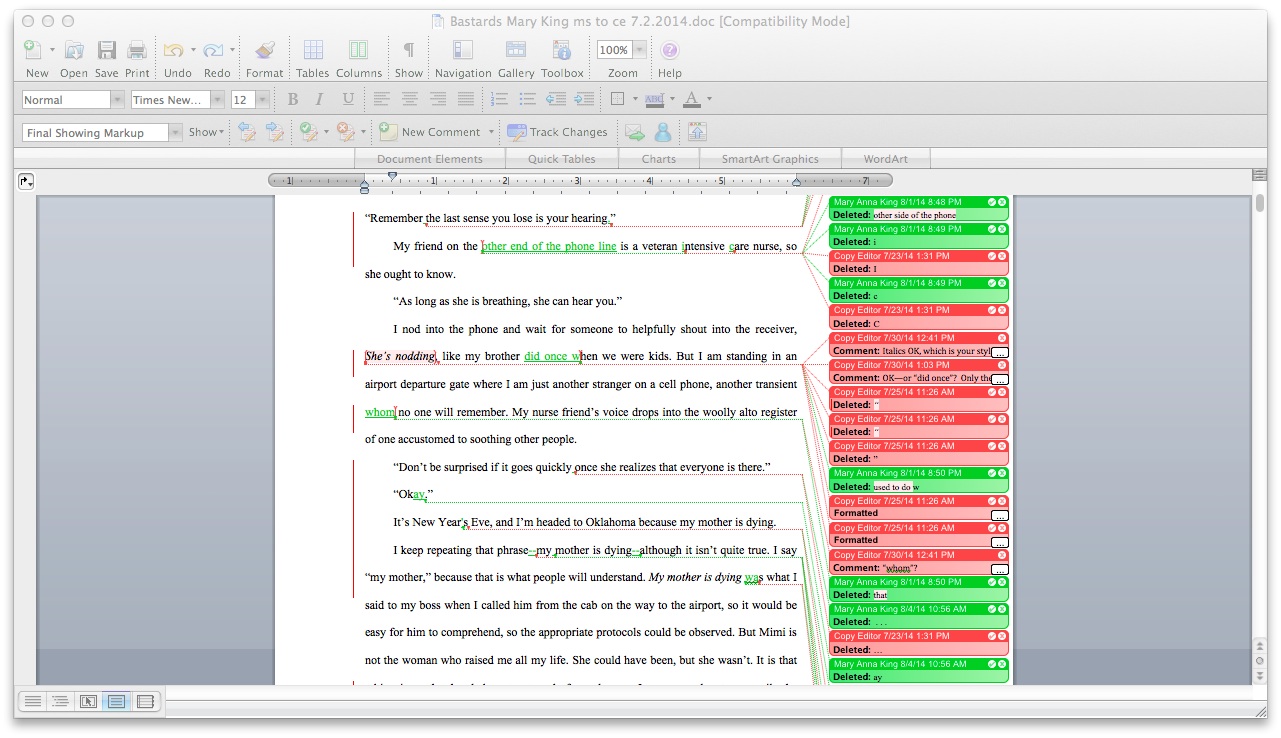Open the Navigation pane
Viewport: 1281px width, 738px height.
click(x=462, y=51)
